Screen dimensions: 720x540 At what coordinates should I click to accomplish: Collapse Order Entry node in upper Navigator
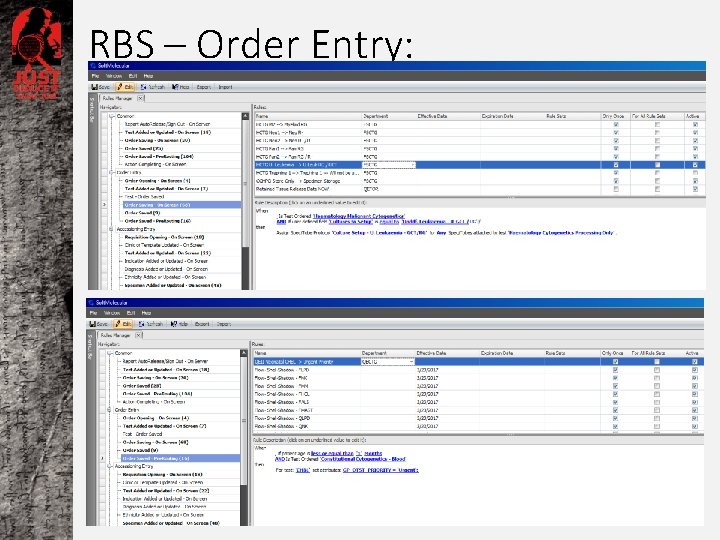pos(111,173)
